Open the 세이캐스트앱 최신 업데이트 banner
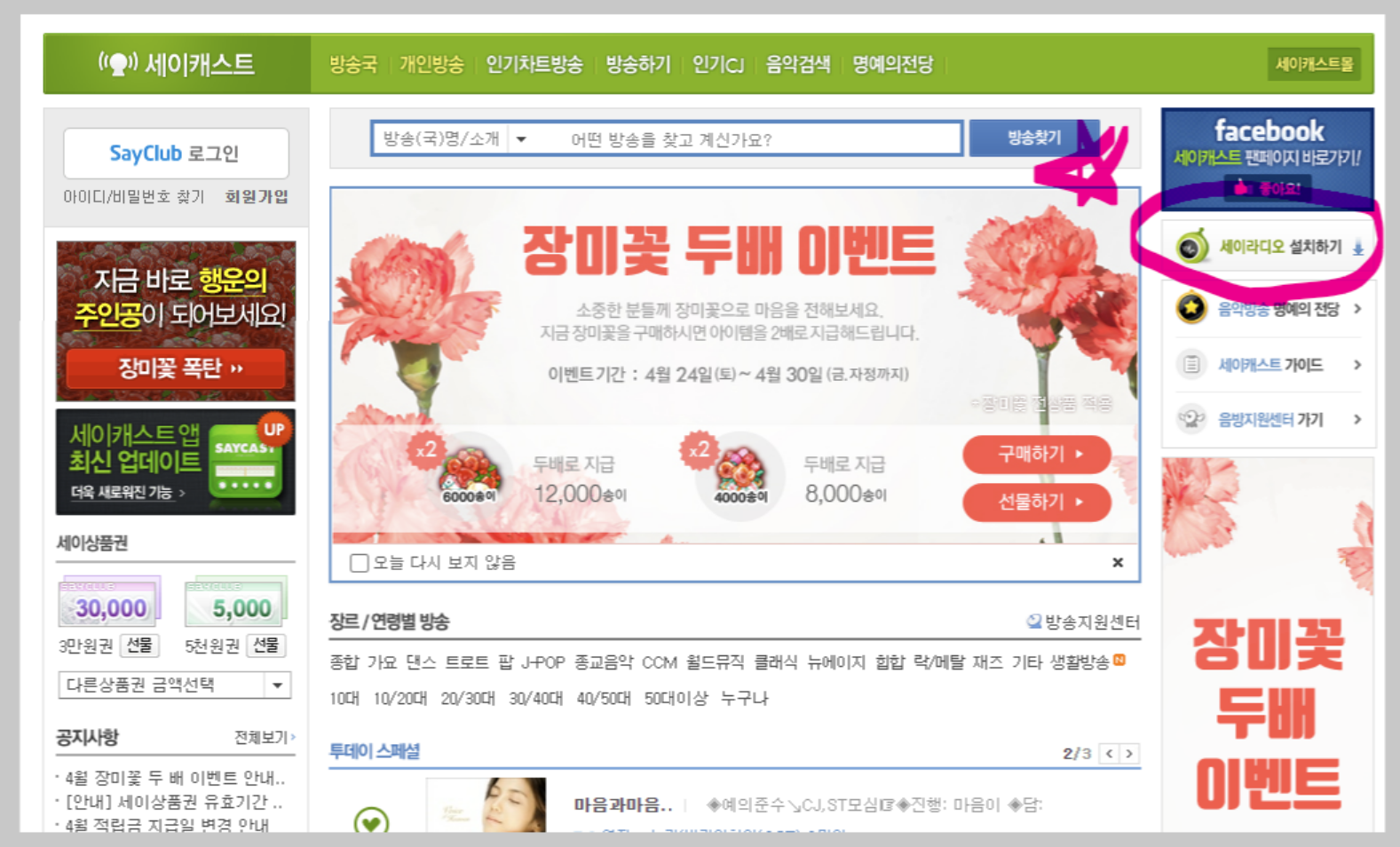Image resolution: width=1400 pixels, height=847 pixels. [176, 462]
